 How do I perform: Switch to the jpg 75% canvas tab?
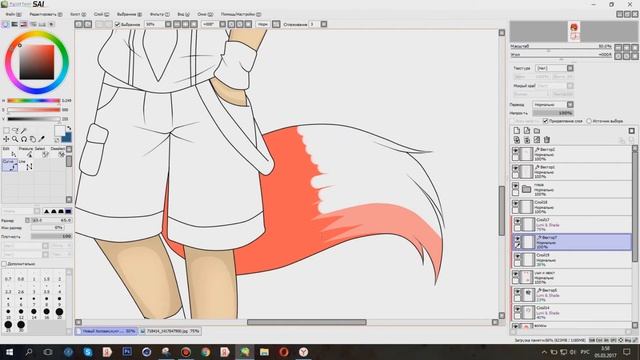coord(169,331)
